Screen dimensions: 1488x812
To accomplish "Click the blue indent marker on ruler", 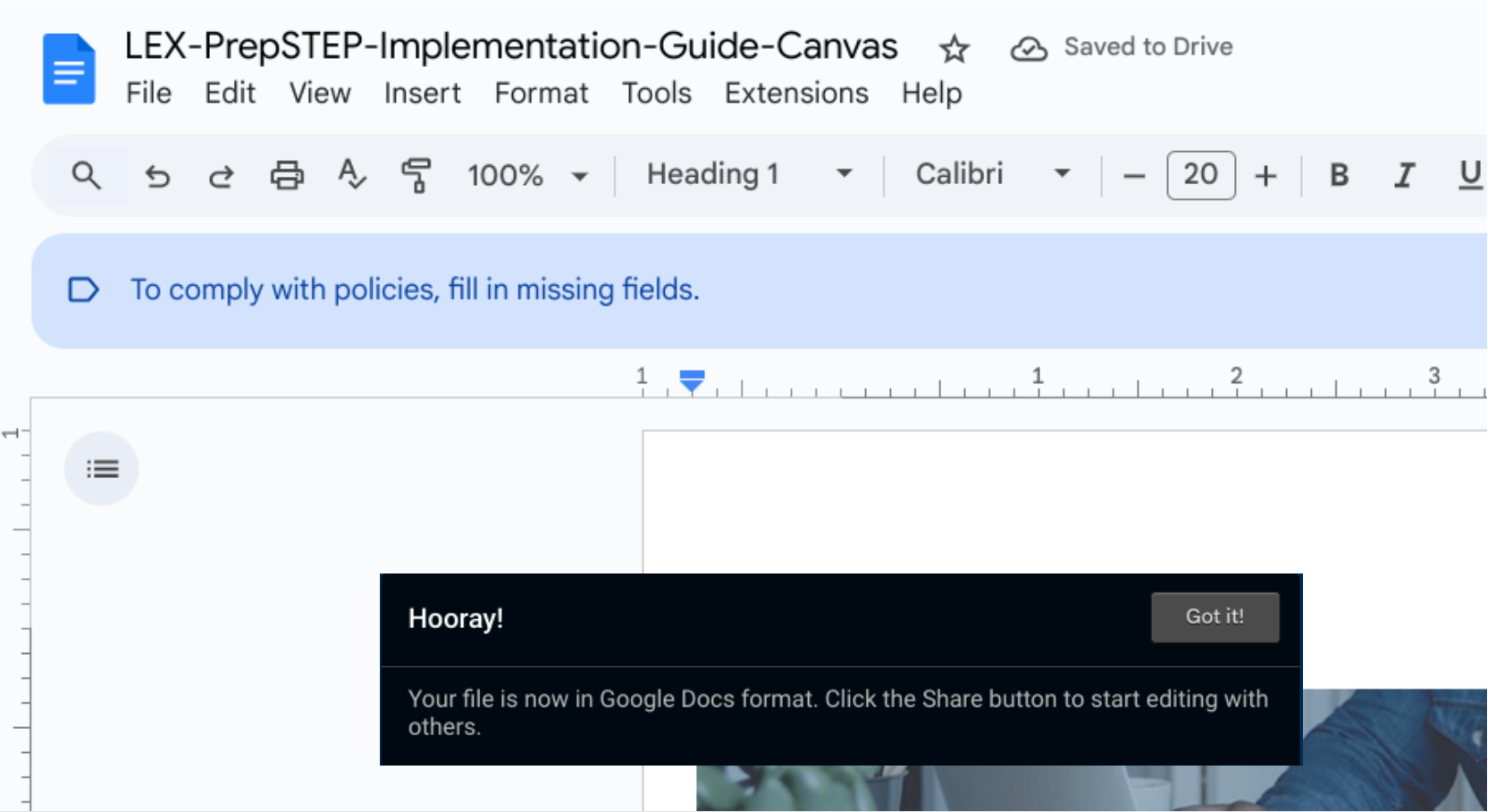I will click(692, 381).
